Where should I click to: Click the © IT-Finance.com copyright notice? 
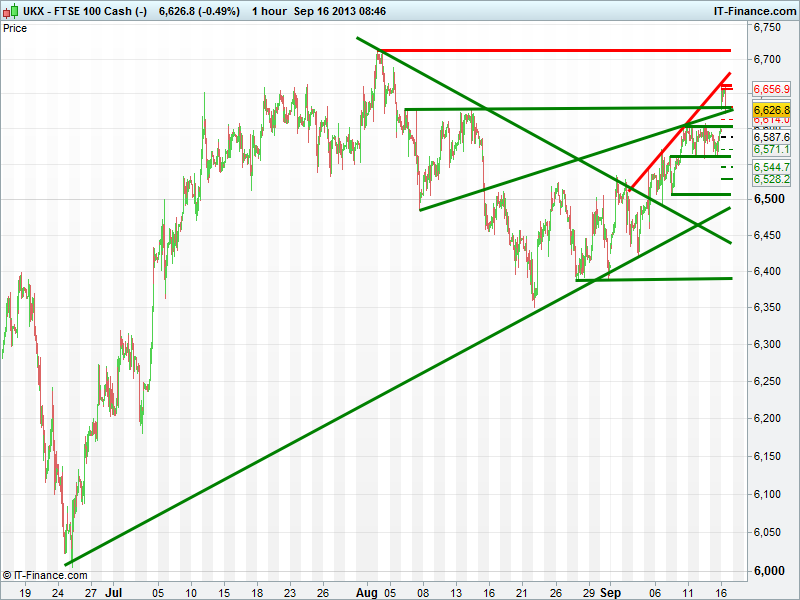(45, 575)
